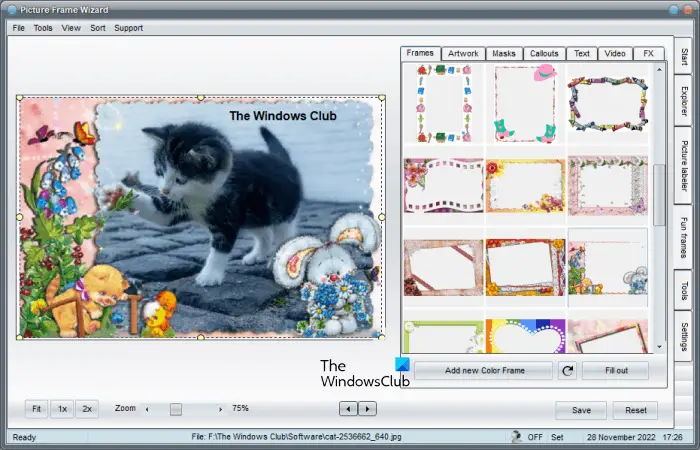Open the Start side tab
700x450 pixels.
click(683, 56)
